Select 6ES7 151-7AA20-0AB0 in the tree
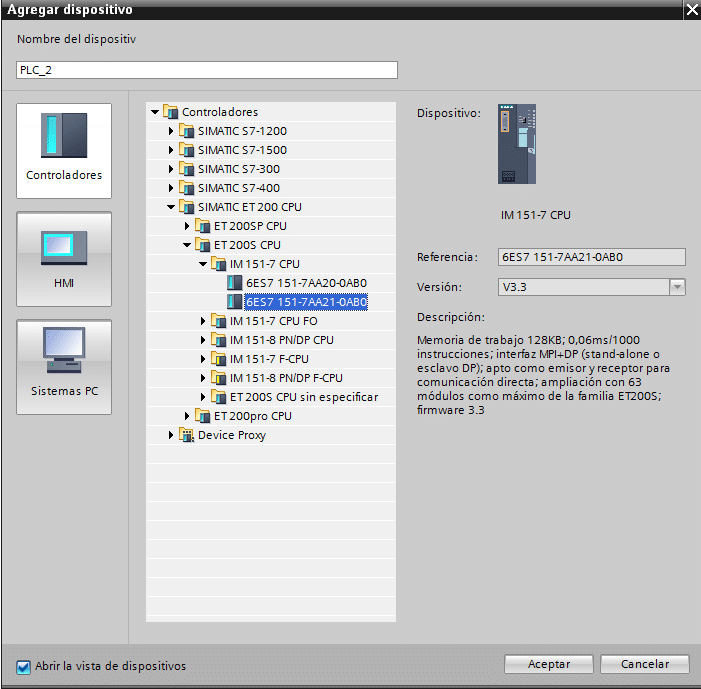Image resolution: width=701 pixels, height=689 pixels. [306, 283]
